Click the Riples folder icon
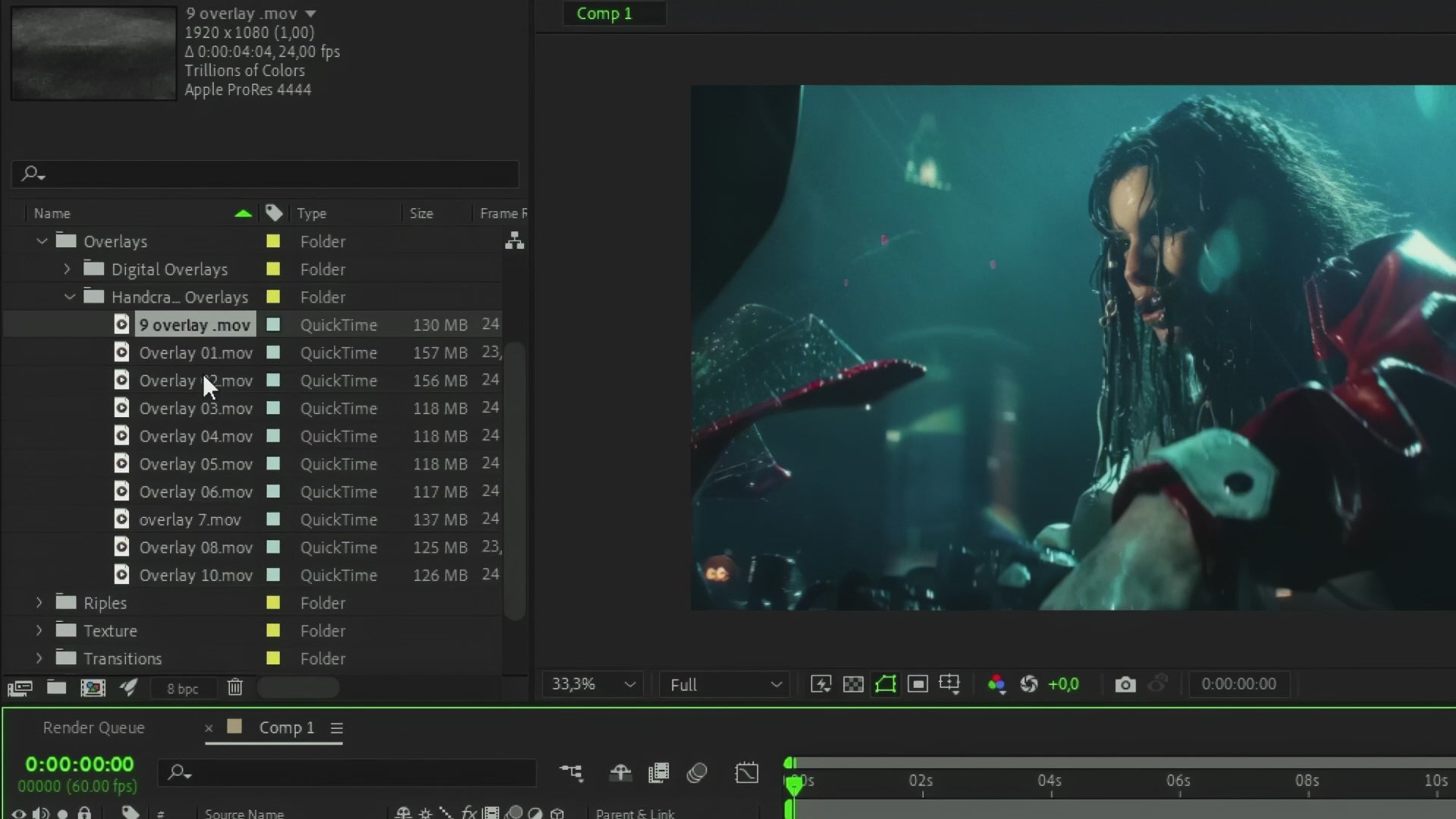The width and height of the screenshot is (1456, 819). (67, 603)
